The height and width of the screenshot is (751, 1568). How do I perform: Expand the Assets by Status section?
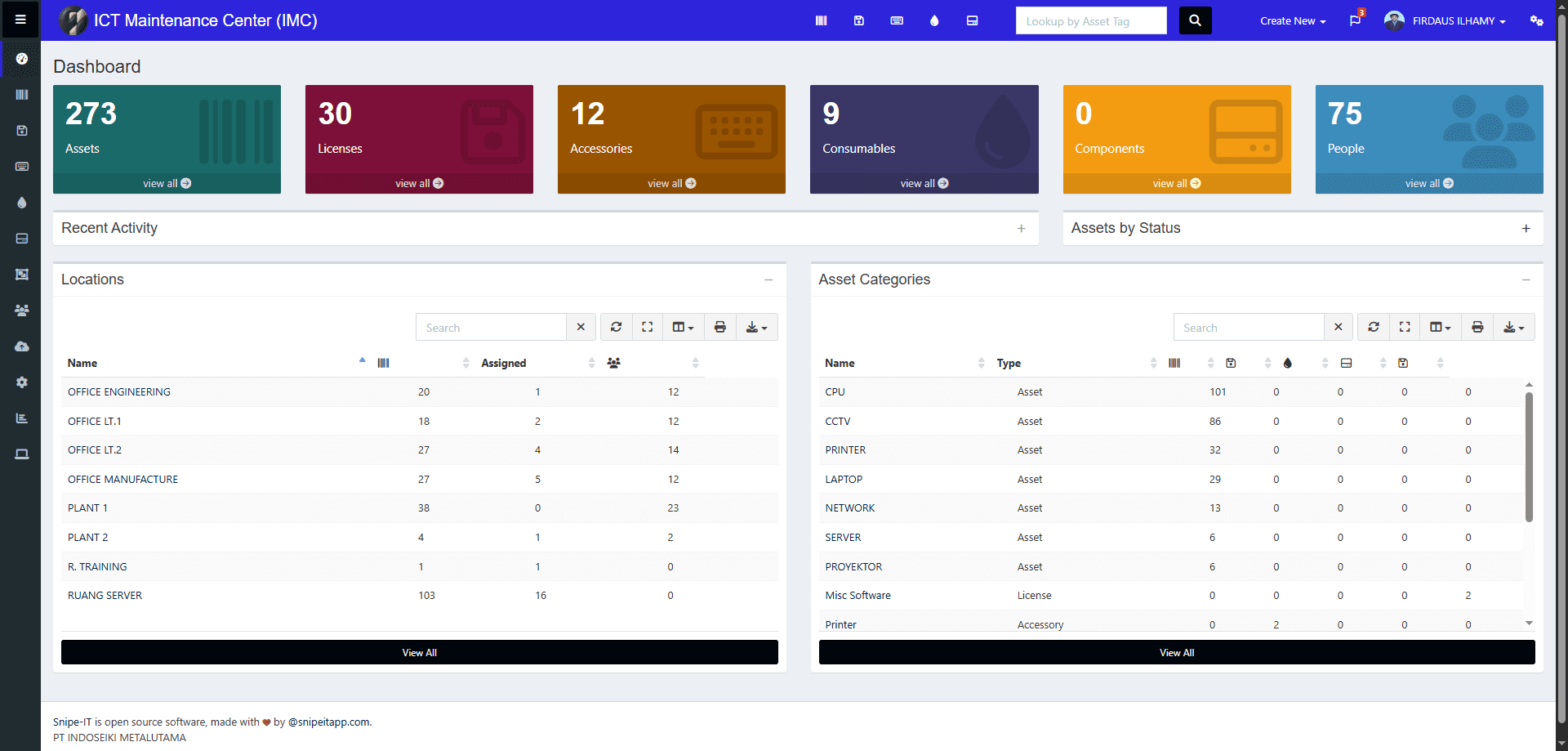(x=1526, y=229)
